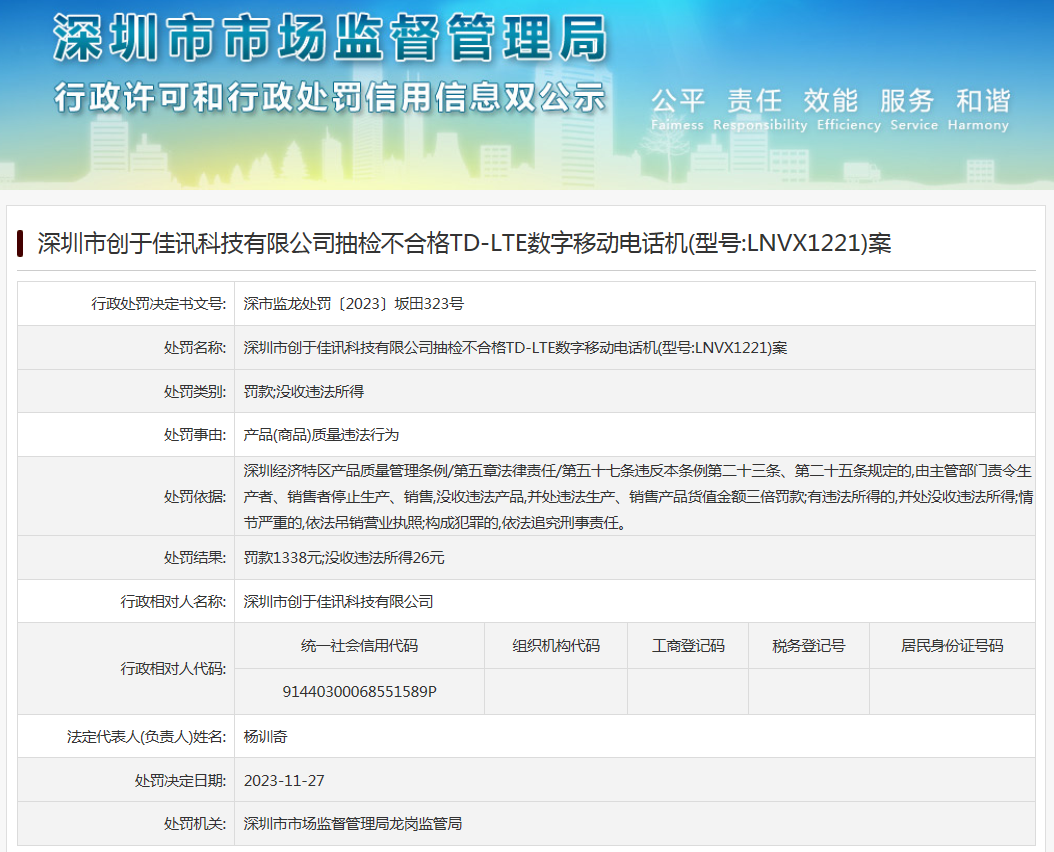1054x852 pixels.
Task: Click the 服务 Service slogan text
Action: coord(914,110)
